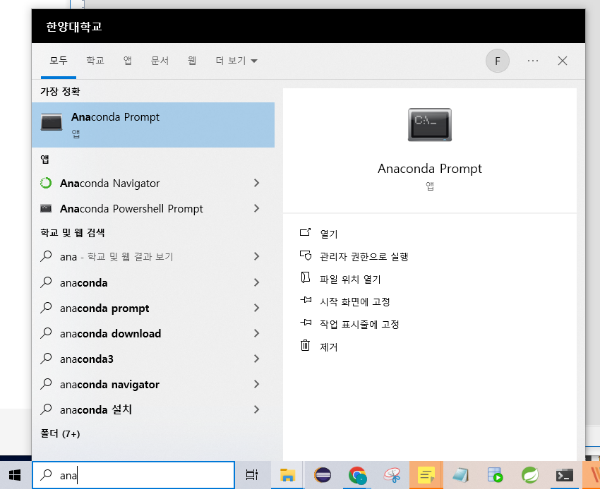Switch to the 앱 tab
Viewport: 600px width, 489px height.
tap(127, 60)
